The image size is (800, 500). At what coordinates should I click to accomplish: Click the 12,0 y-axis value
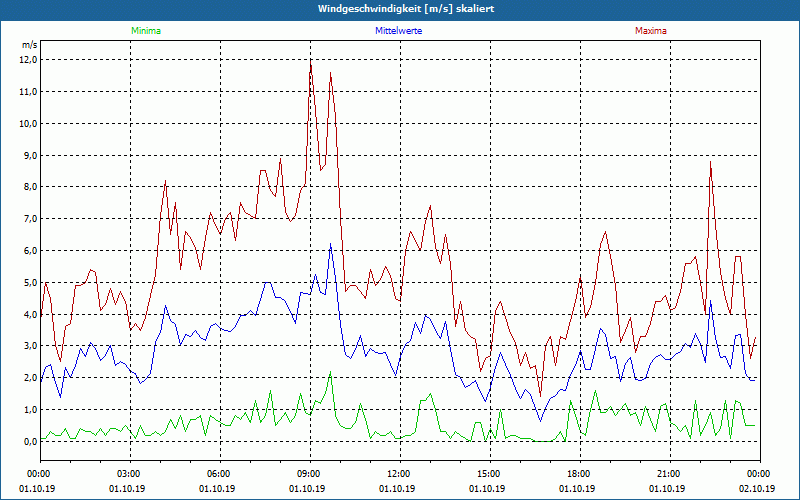point(29,60)
